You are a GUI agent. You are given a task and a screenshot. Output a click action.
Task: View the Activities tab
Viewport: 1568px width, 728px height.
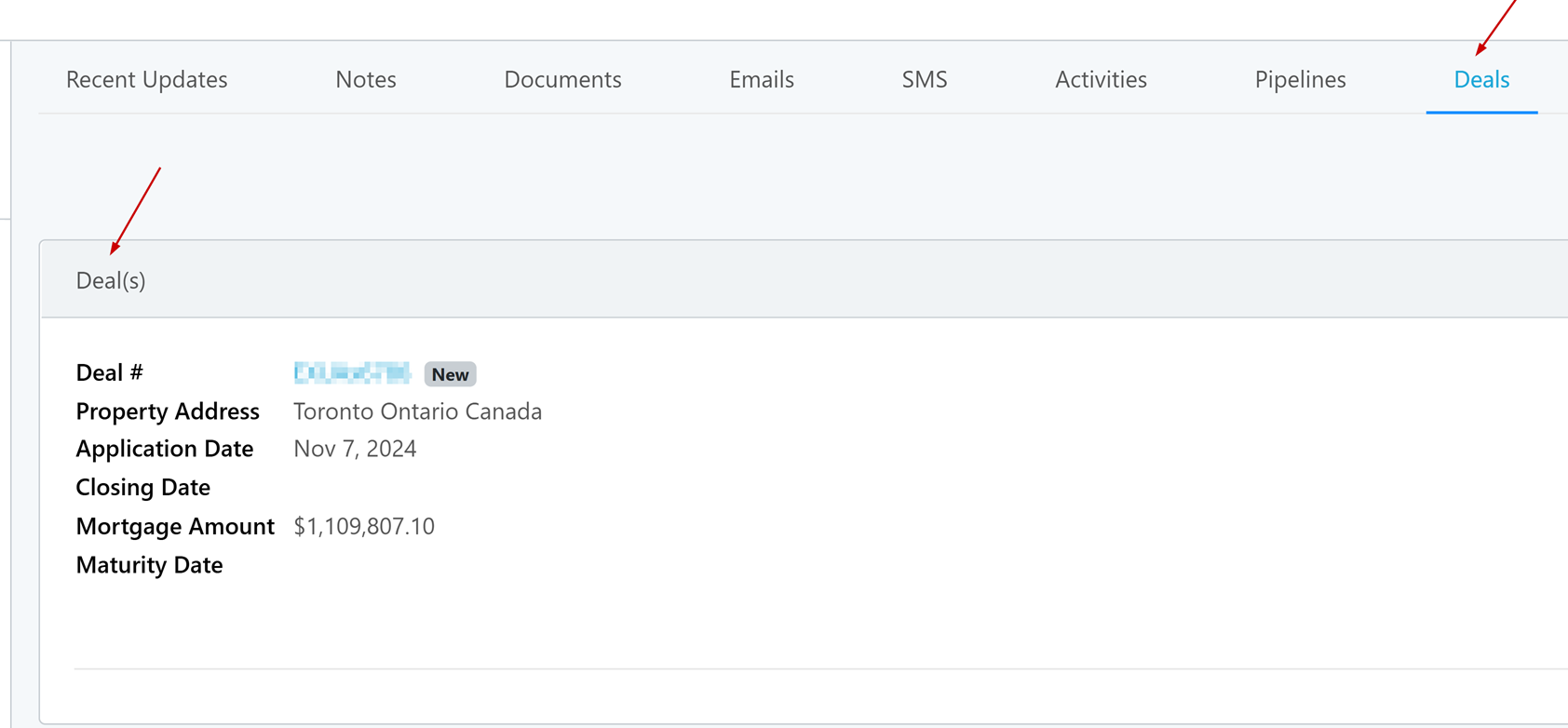point(1101,79)
